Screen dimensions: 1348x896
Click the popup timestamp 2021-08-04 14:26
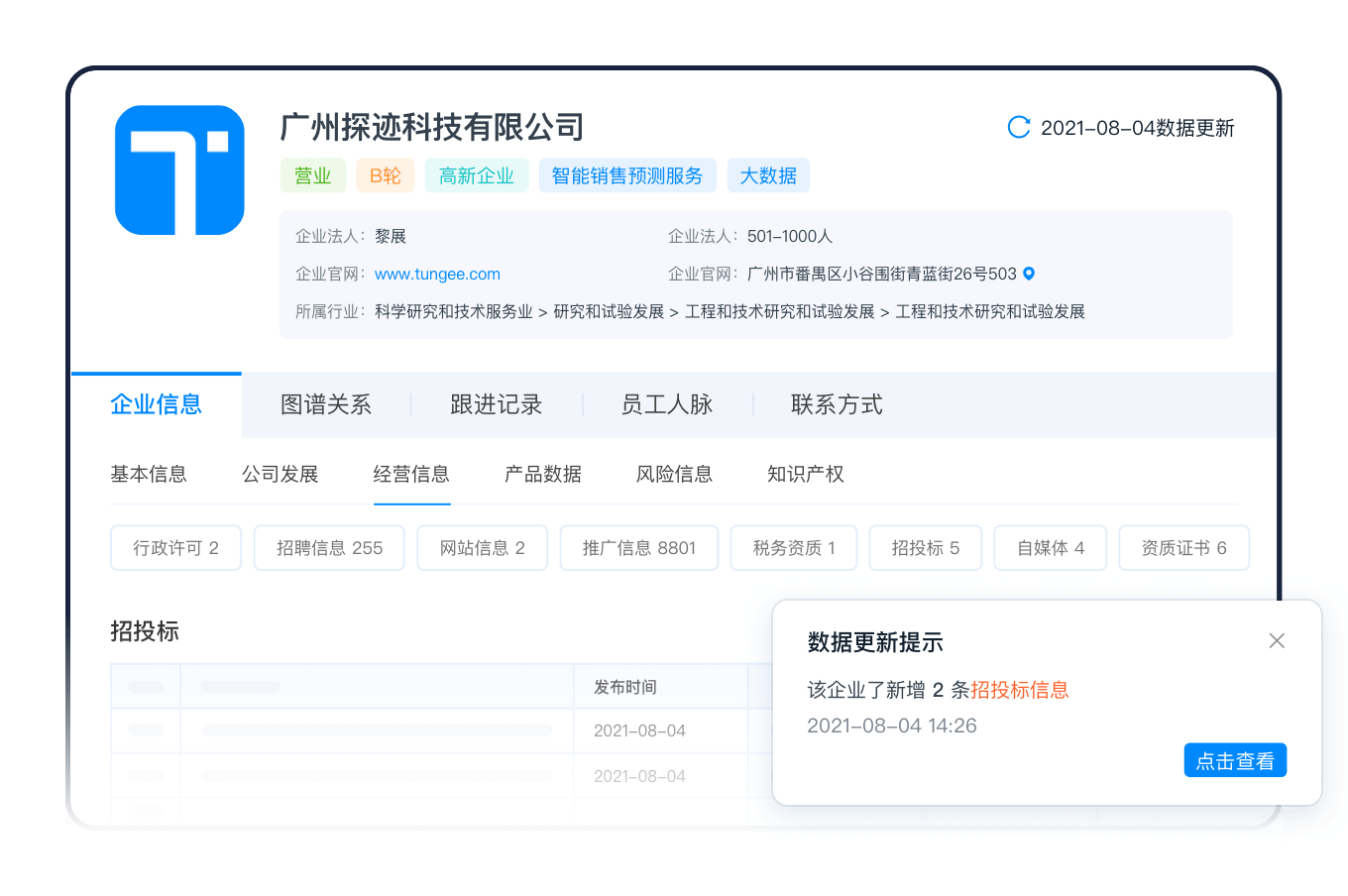[x=892, y=726]
